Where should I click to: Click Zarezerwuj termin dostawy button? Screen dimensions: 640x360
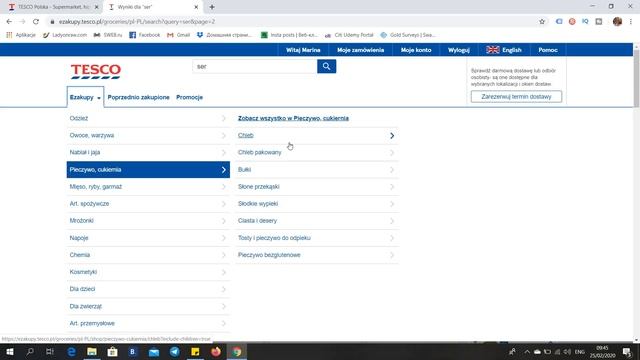[516, 97]
